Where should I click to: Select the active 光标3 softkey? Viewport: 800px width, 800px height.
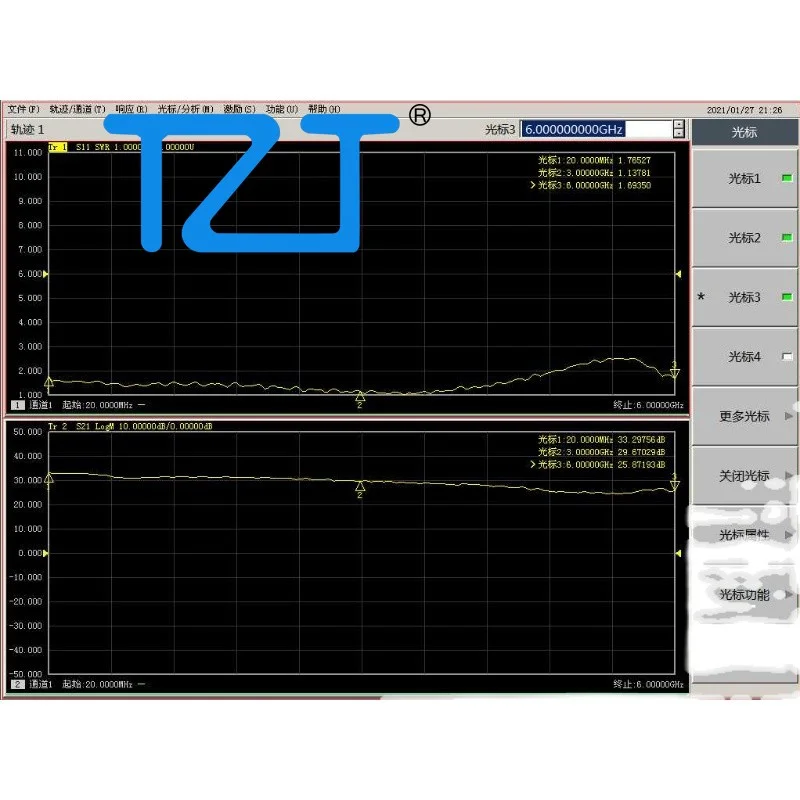[744, 297]
